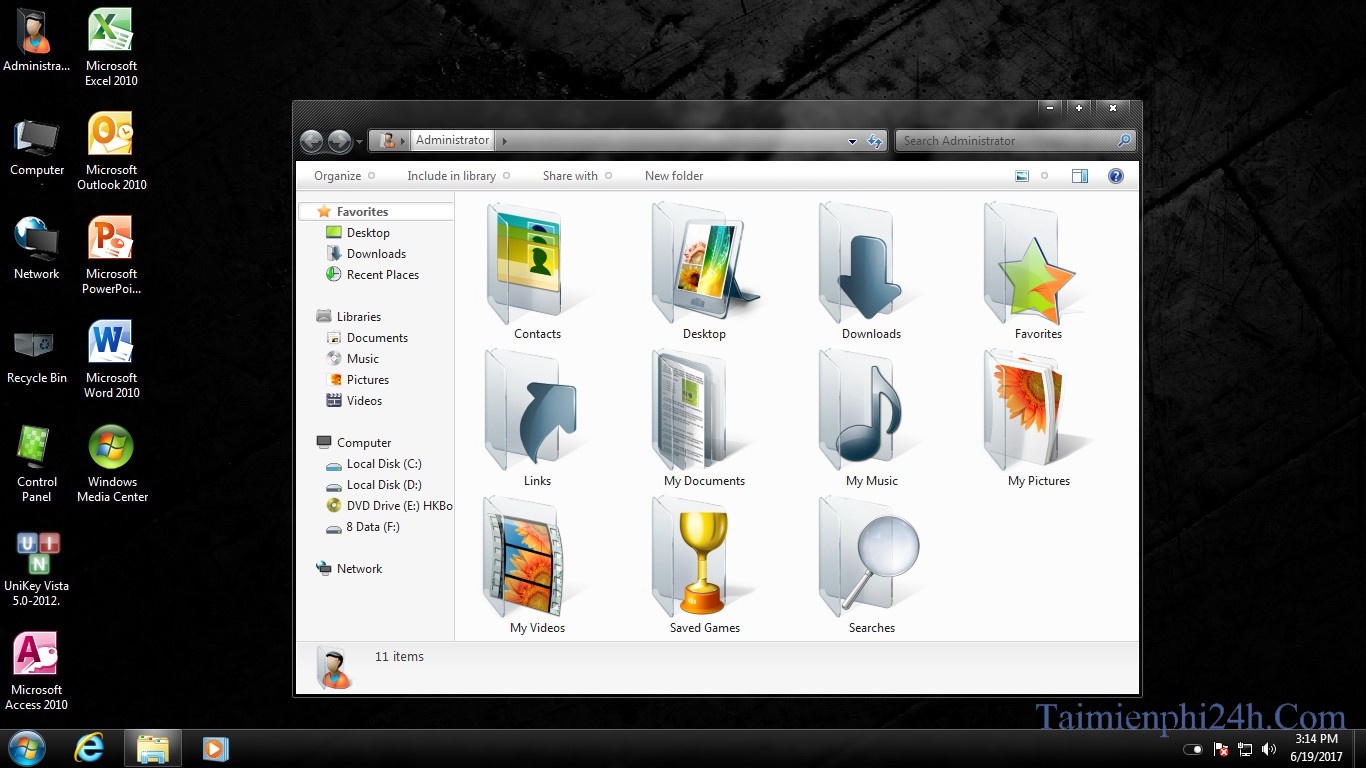Select the My Music folder

871,408
